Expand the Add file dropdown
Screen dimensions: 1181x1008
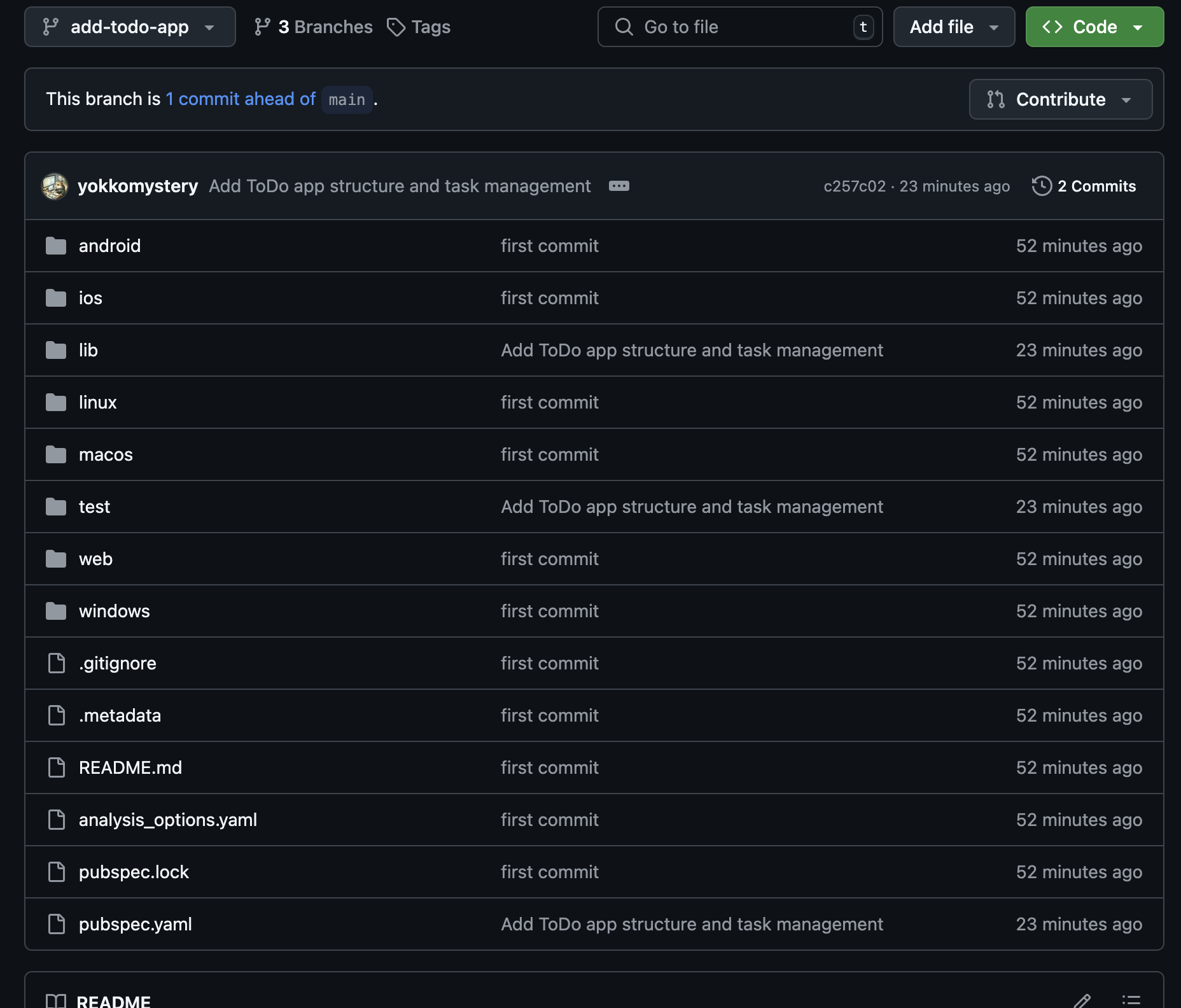coord(953,27)
